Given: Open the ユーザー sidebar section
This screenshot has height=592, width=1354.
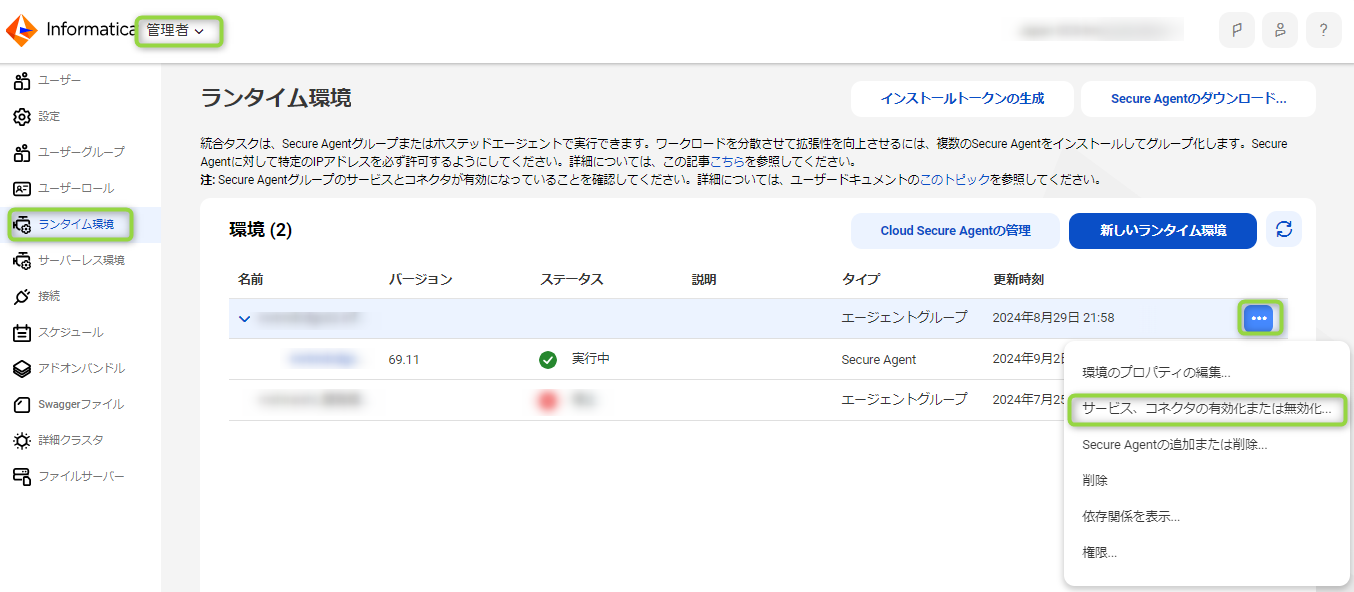Looking at the screenshot, I should (50, 80).
